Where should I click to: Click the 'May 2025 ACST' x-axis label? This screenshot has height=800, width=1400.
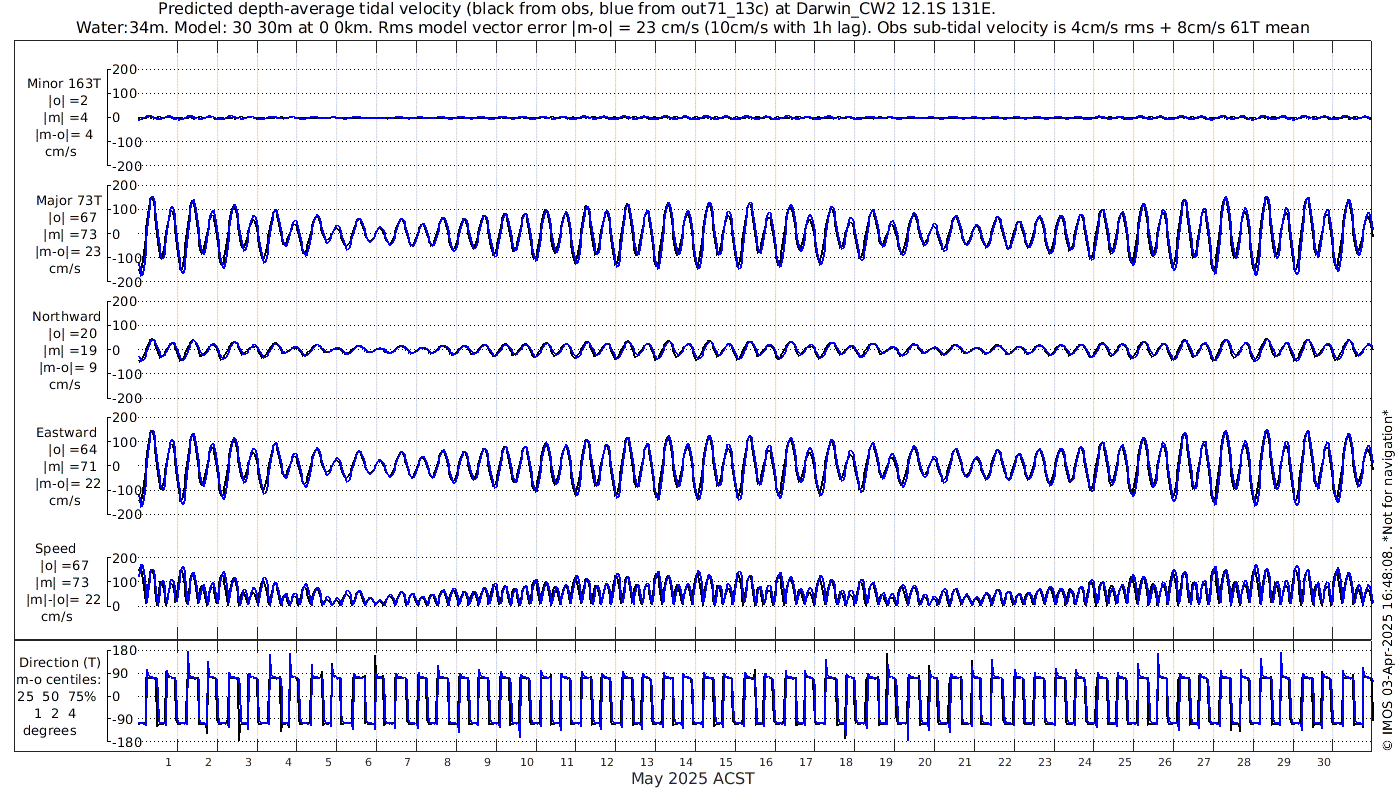click(692, 778)
